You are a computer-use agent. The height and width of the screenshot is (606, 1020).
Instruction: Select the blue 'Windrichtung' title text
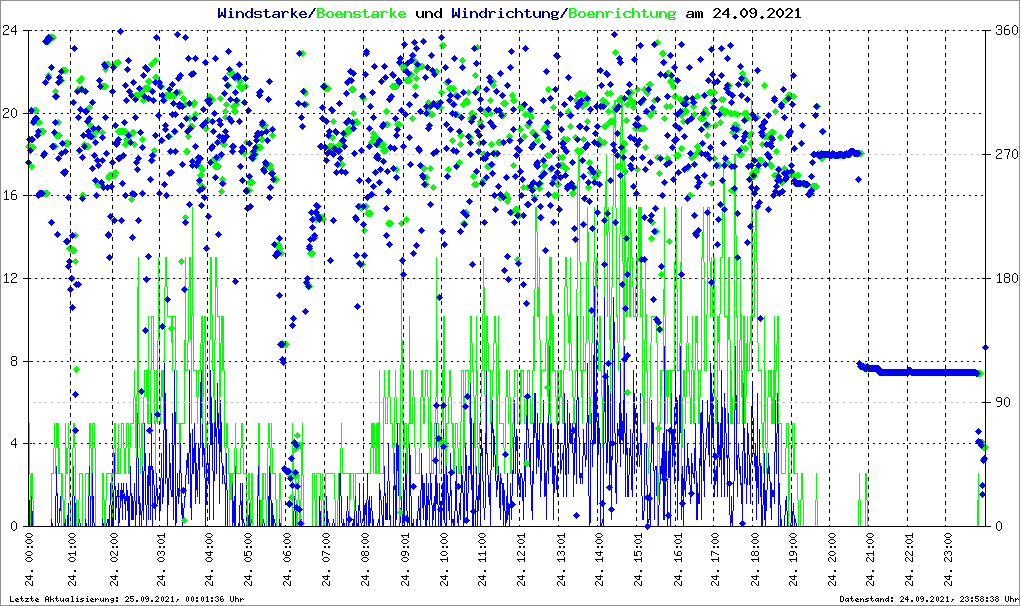(506, 14)
